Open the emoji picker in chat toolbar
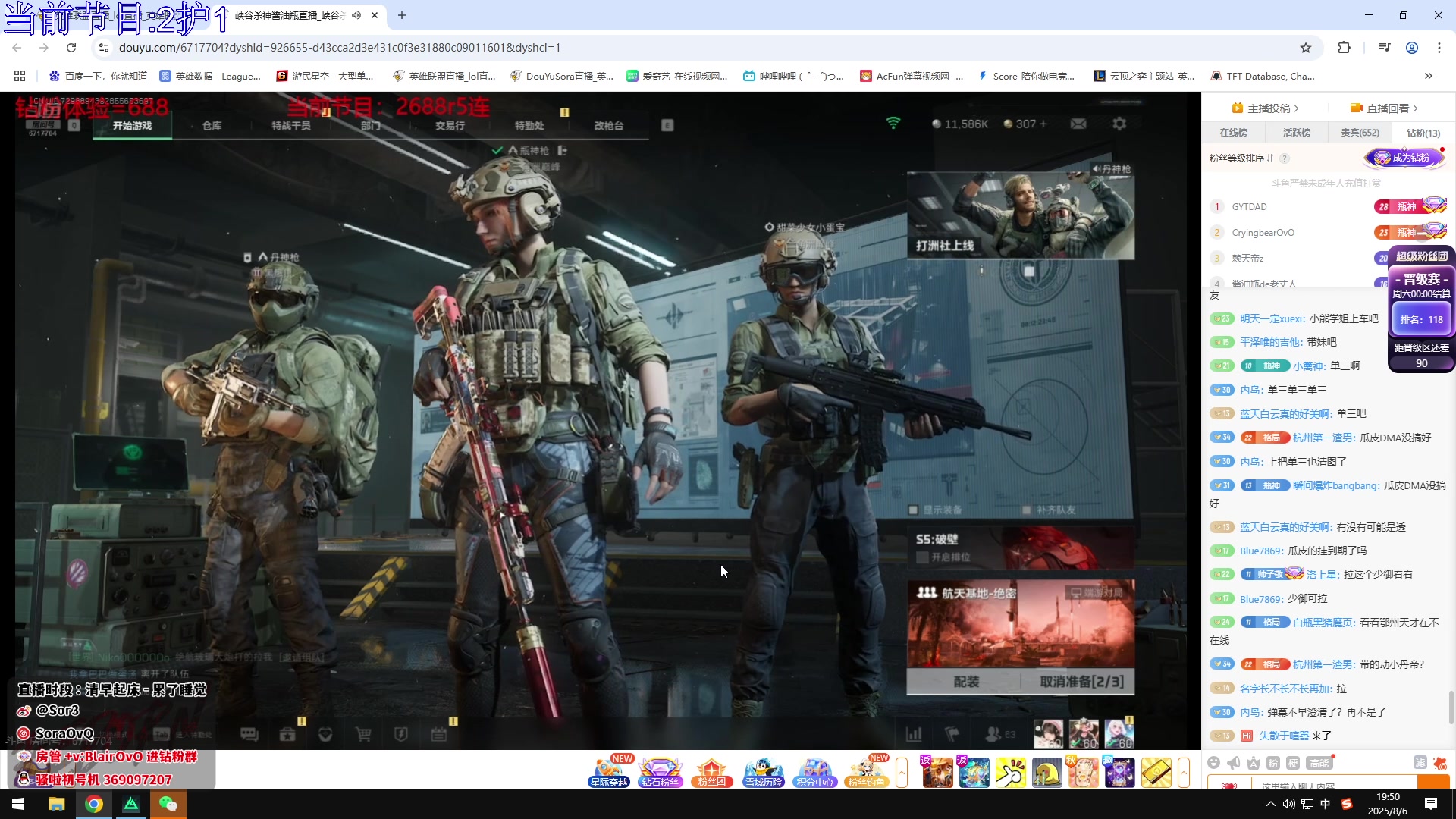1456x819 pixels. tap(1214, 763)
